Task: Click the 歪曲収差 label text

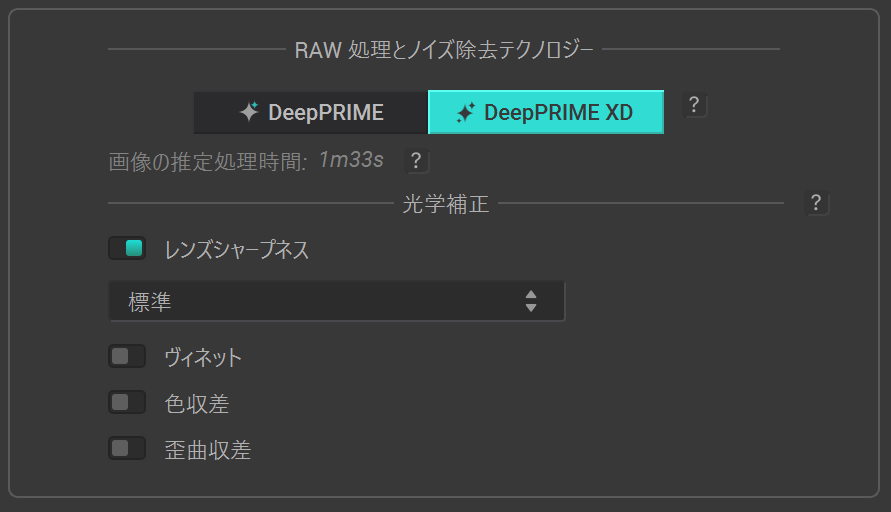Action: click(x=208, y=450)
